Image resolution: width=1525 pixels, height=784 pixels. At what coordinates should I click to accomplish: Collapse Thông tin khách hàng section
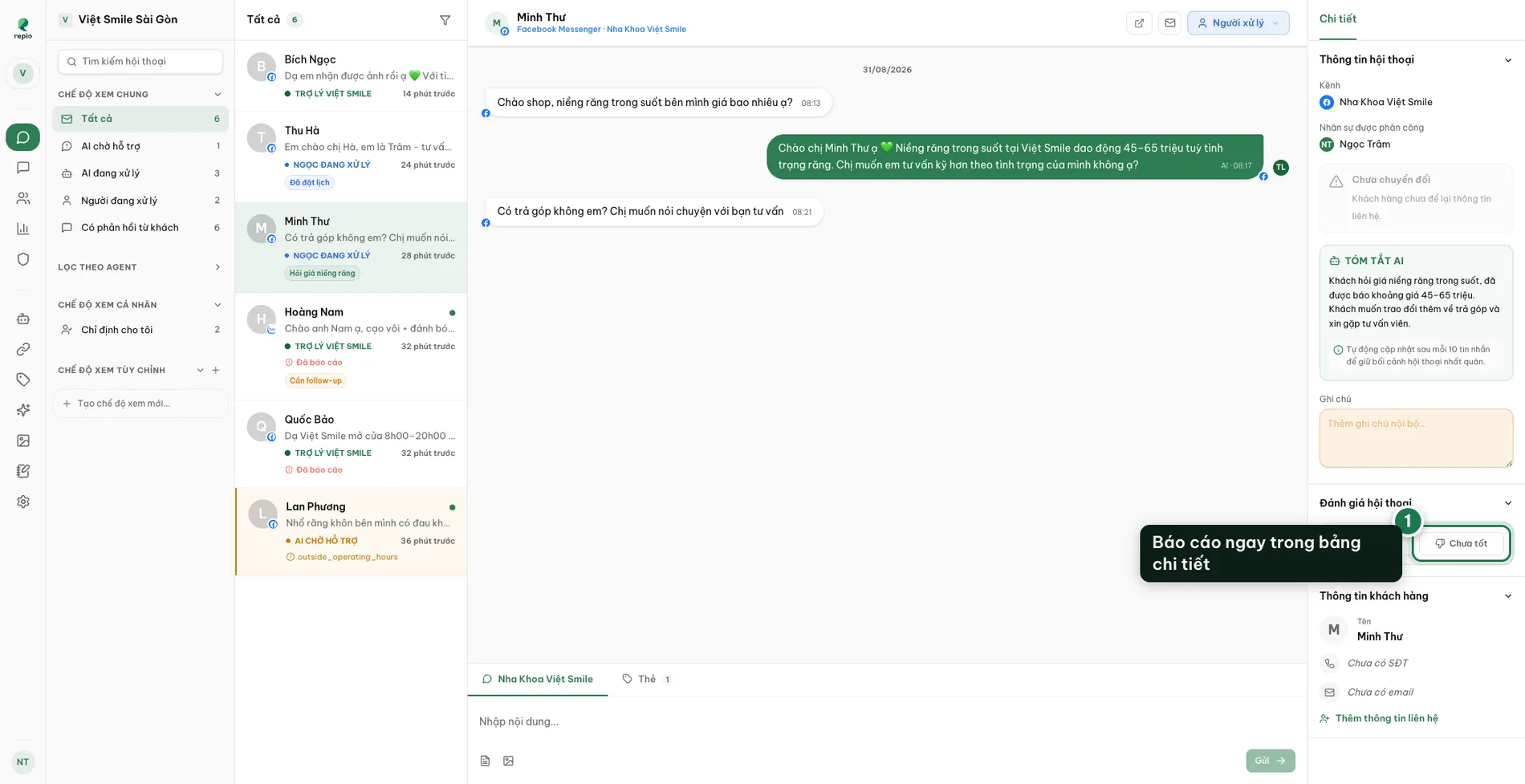click(x=1507, y=596)
